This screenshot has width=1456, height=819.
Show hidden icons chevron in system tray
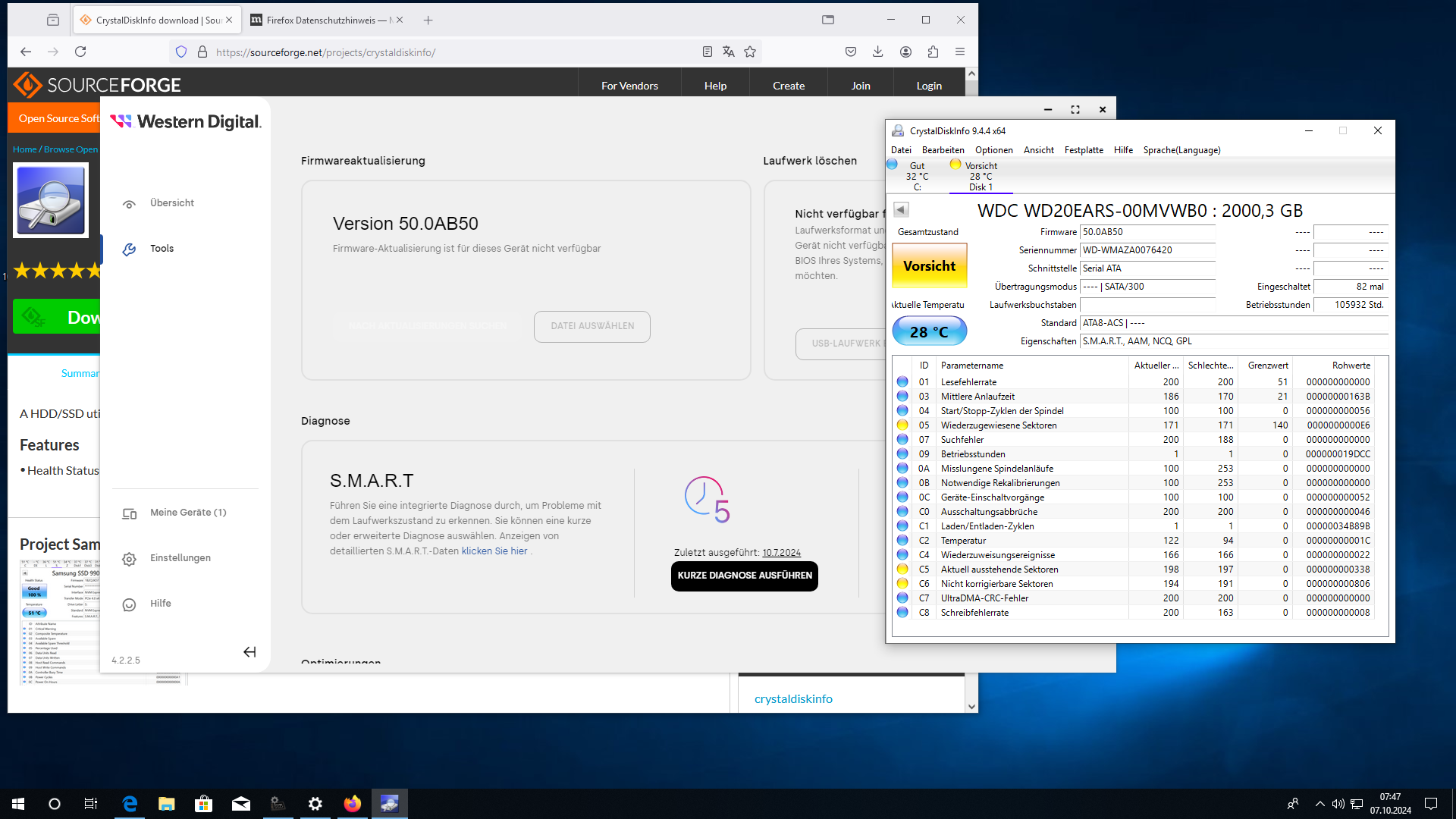coord(1319,804)
